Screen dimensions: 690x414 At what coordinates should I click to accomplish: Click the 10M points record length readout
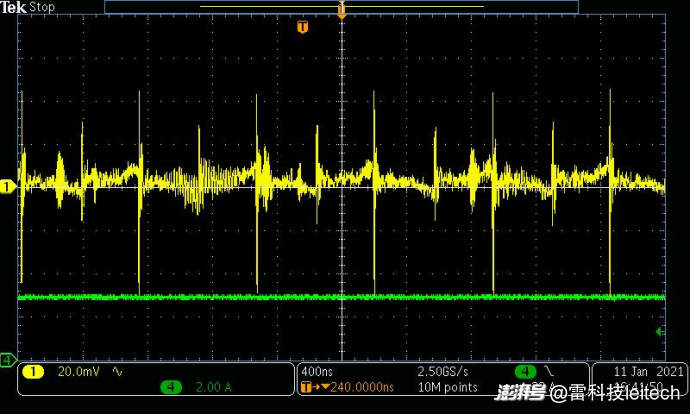click(x=447, y=386)
